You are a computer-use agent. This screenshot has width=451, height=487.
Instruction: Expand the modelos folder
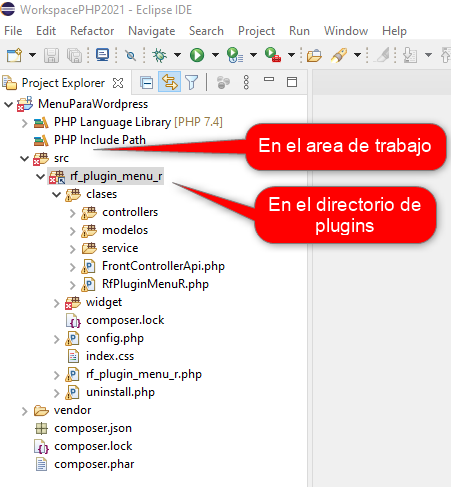click(73, 231)
